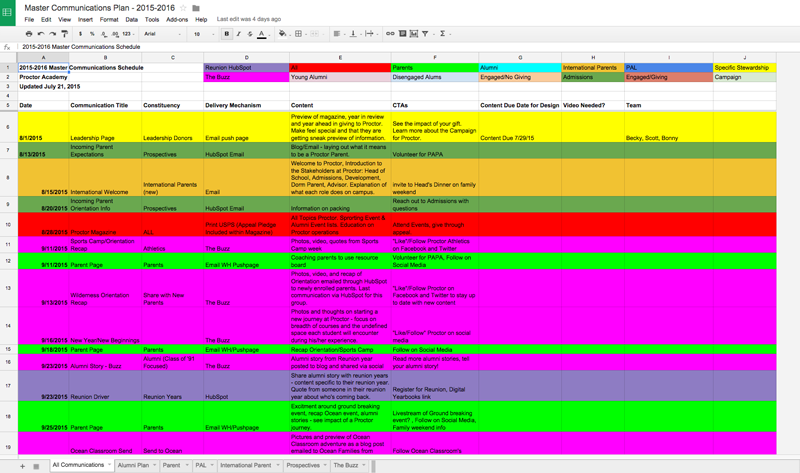Select the 'Specific Stewardship' legend cell
The image size is (800, 473).
pyautogui.click(x=745, y=67)
